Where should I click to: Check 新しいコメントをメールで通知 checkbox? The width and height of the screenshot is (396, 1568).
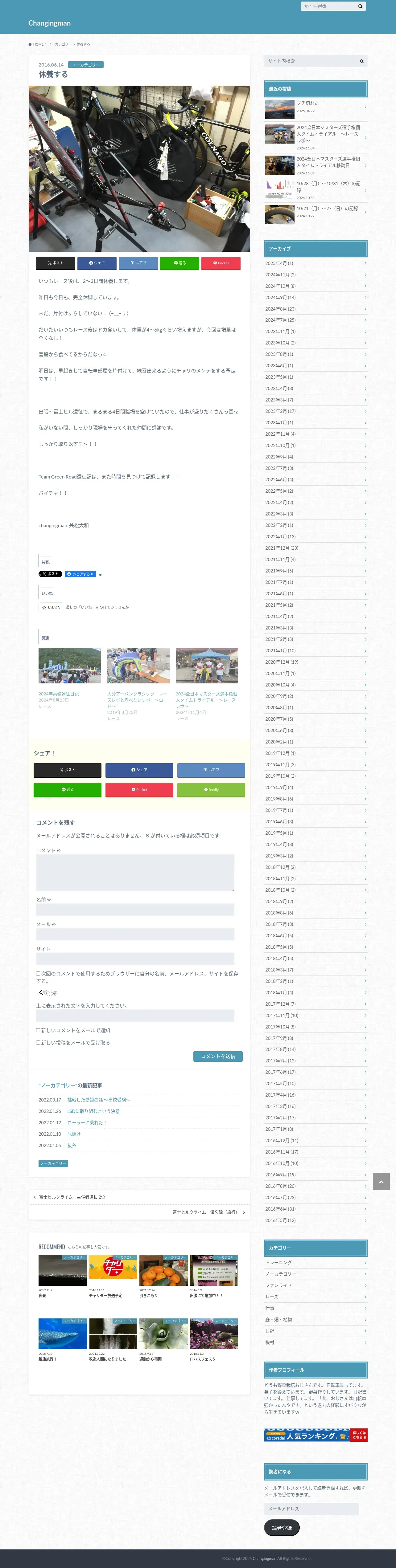click(x=38, y=1031)
